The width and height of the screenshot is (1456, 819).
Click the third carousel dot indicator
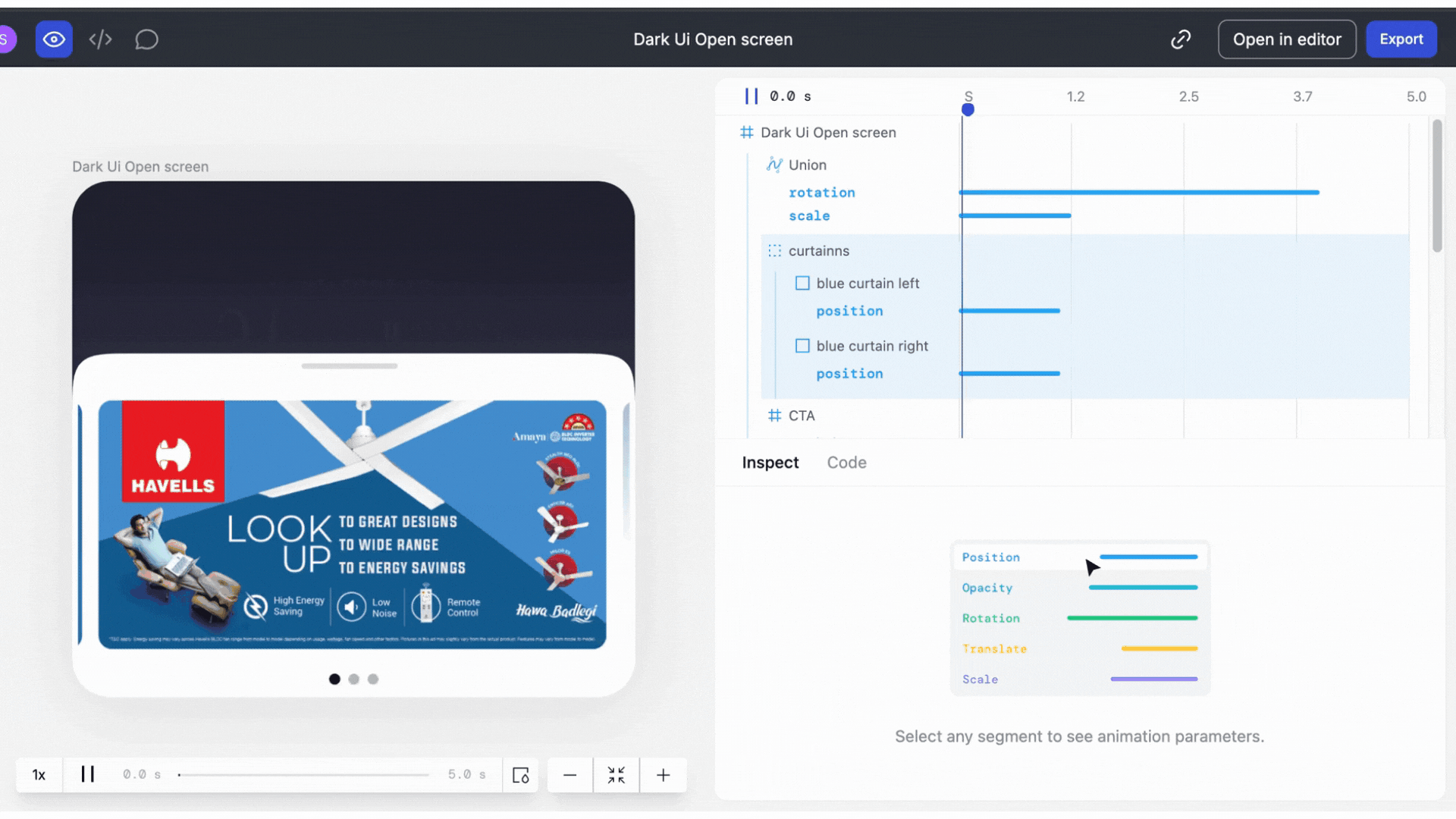373,679
